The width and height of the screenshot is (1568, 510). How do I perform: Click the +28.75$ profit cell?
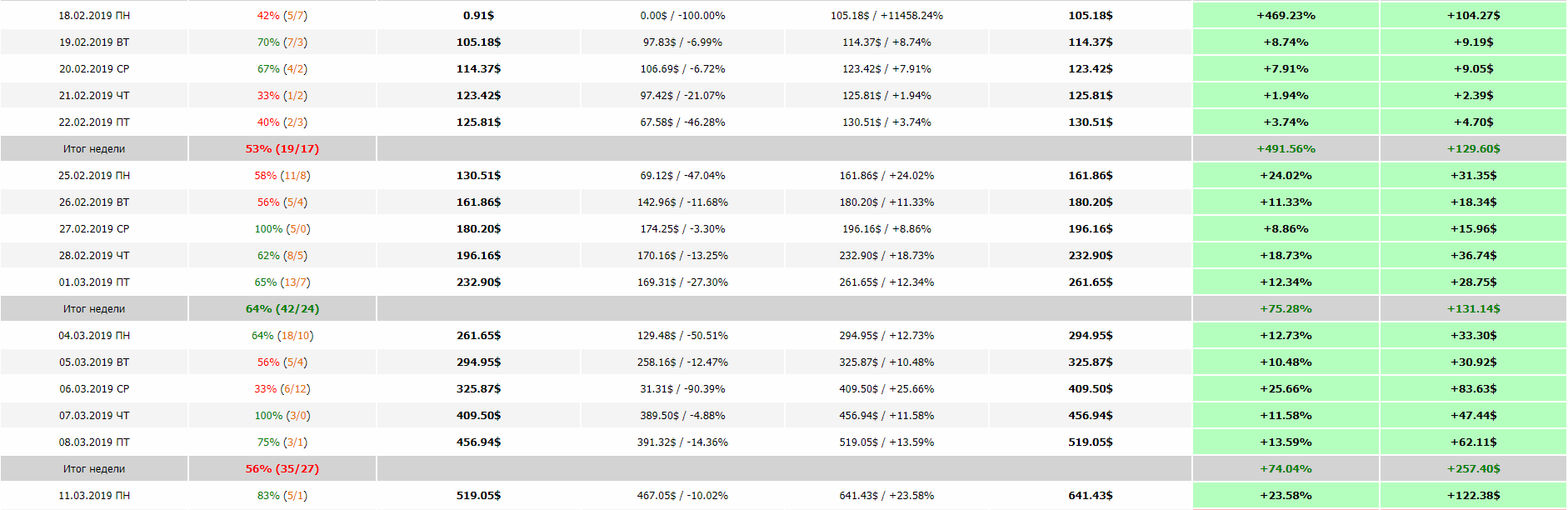click(1473, 282)
